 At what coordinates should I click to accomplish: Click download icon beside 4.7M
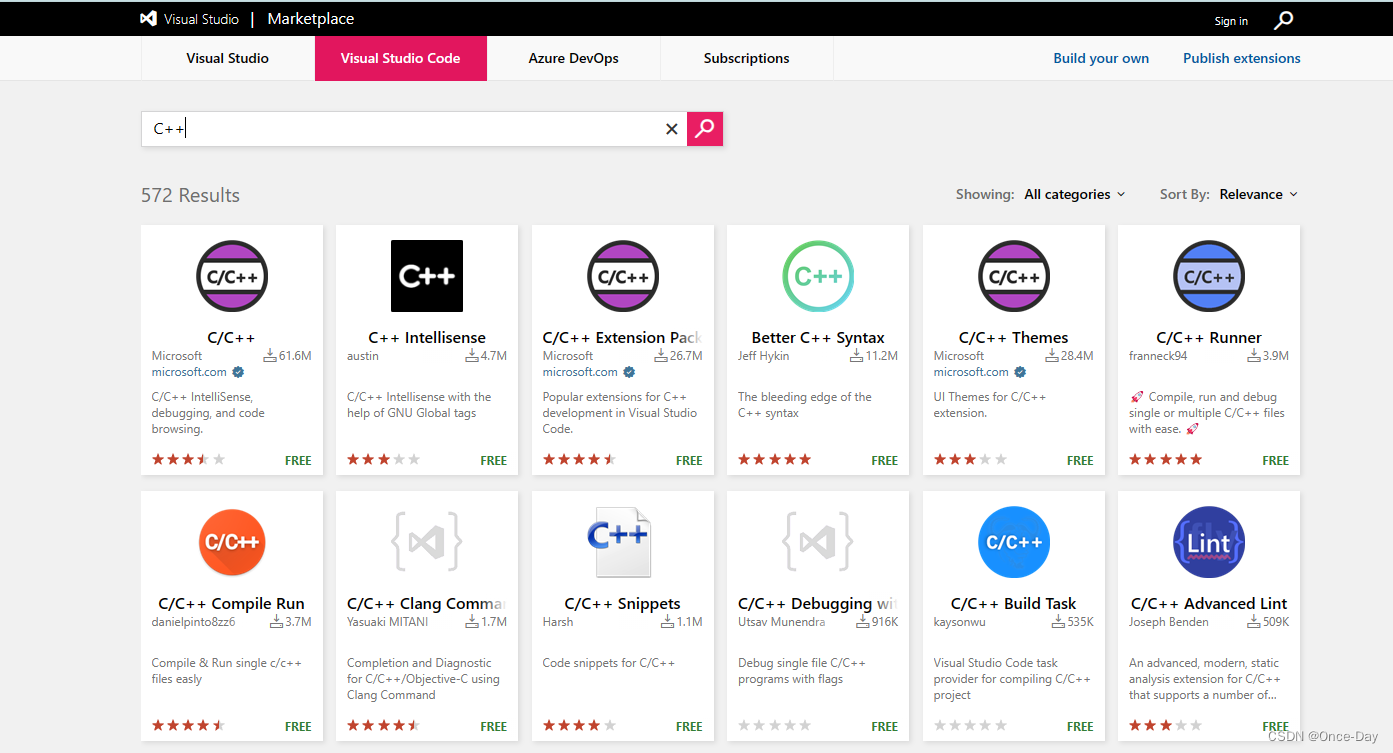coord(472,355)
